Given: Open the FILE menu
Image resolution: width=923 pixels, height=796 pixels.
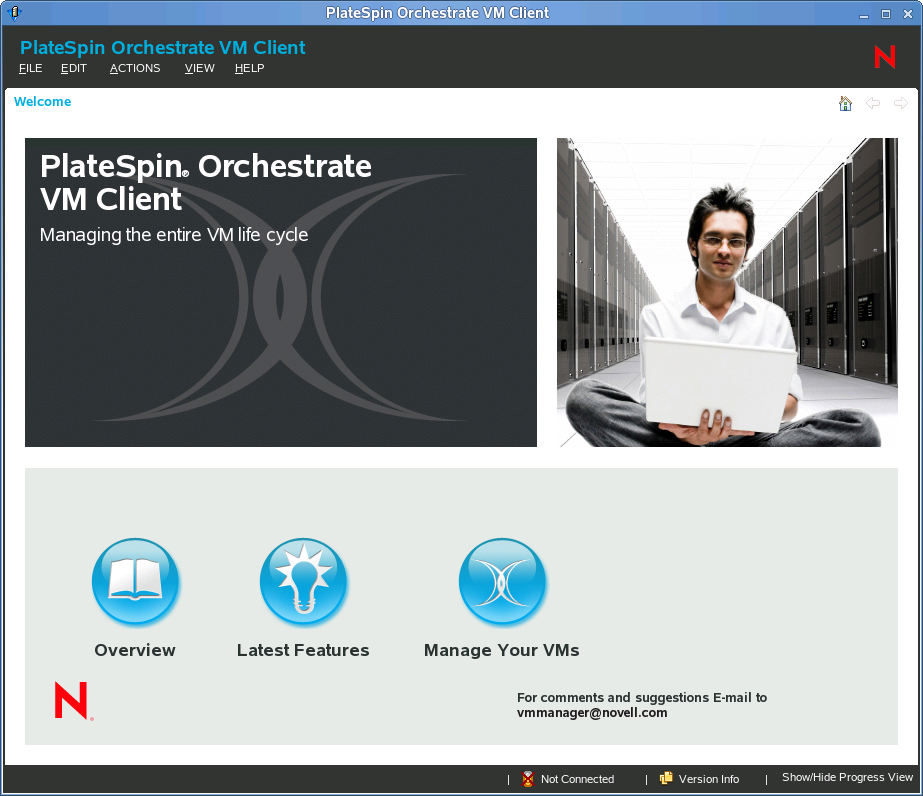Looking at the screenshot, I should point(31,68).
